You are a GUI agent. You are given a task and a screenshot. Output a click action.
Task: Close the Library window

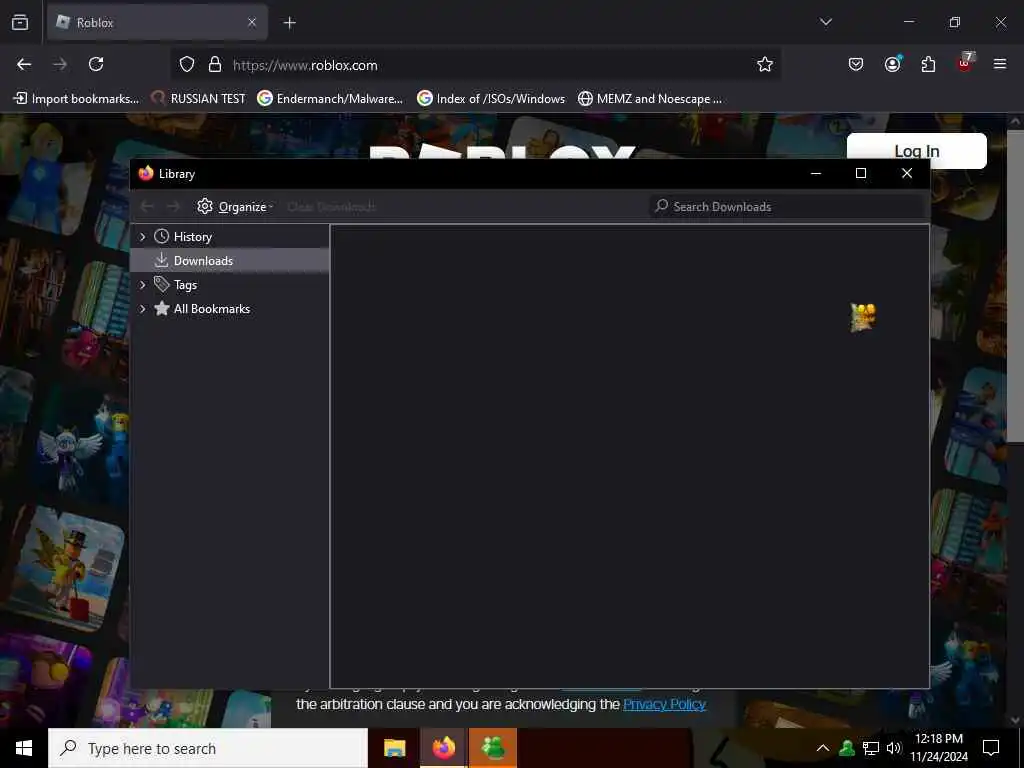906,173
